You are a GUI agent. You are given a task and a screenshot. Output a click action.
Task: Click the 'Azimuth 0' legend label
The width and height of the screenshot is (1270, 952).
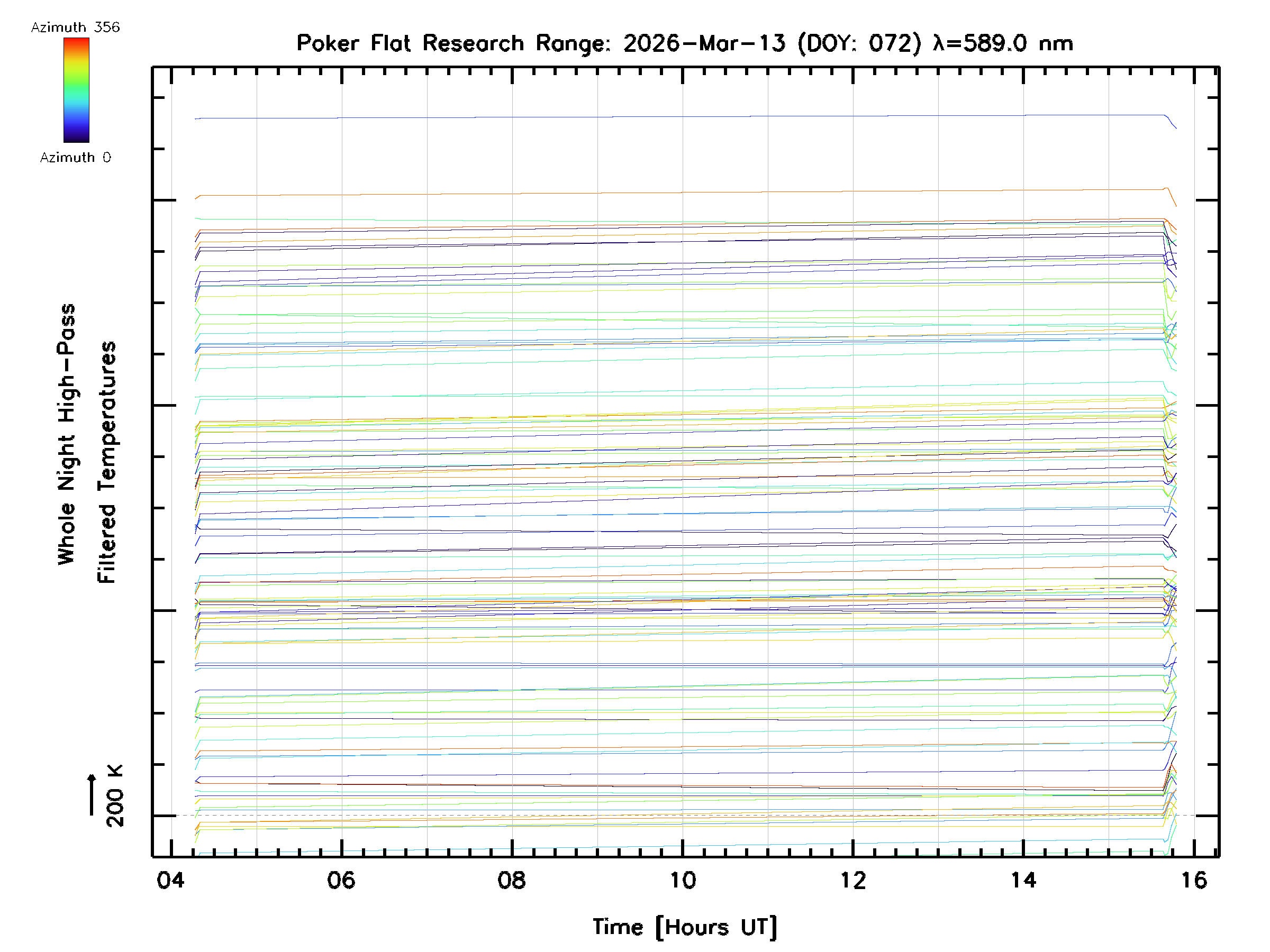tap(75, 158)
